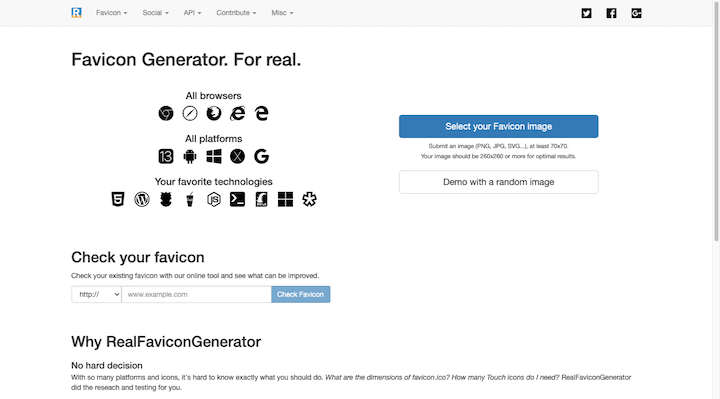Screen dimensions: 720x399
Task: Click the Check Favicon button
Action: coord(300,294)
